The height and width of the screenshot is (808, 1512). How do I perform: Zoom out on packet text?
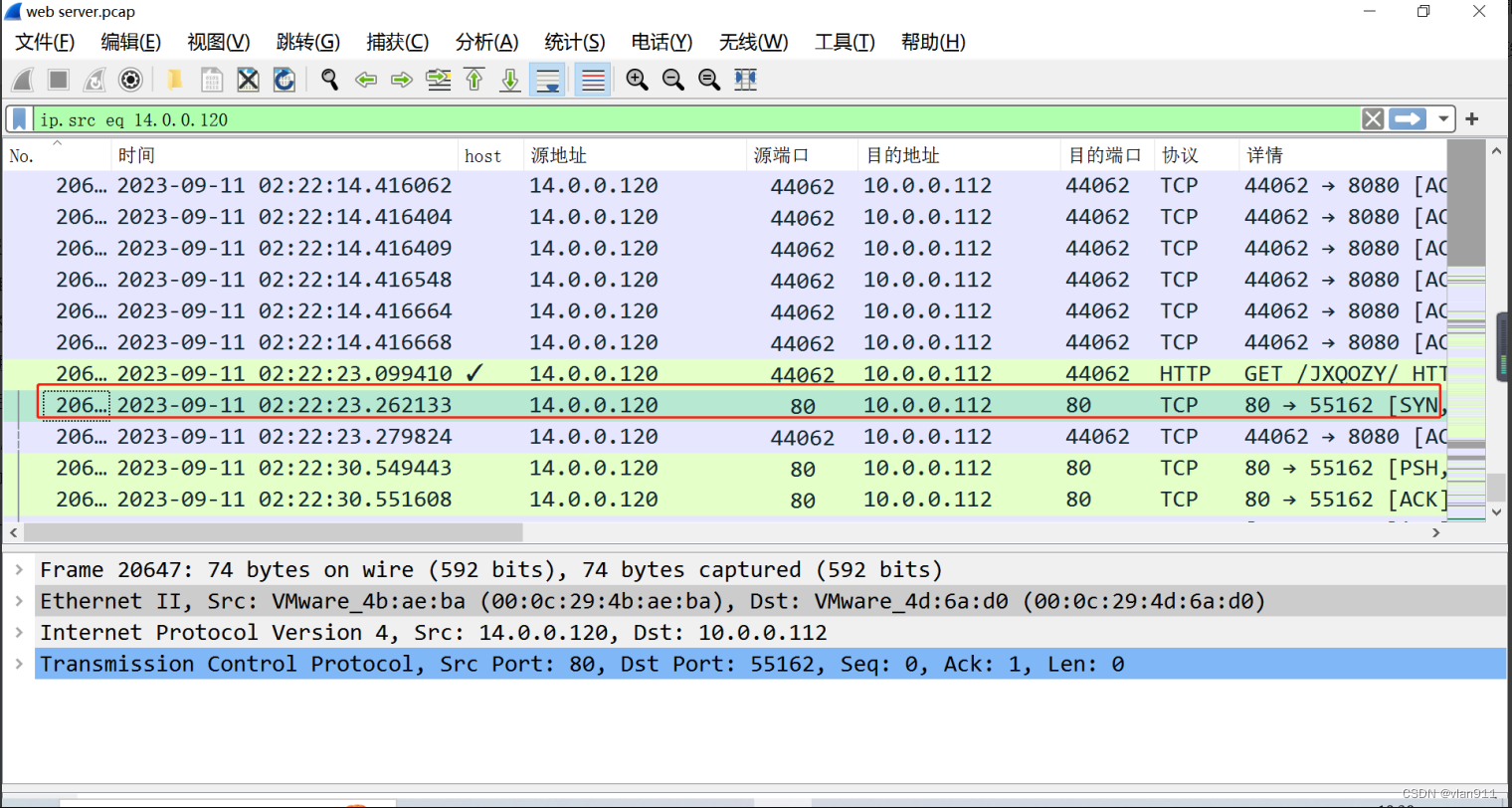coord(673,80)
